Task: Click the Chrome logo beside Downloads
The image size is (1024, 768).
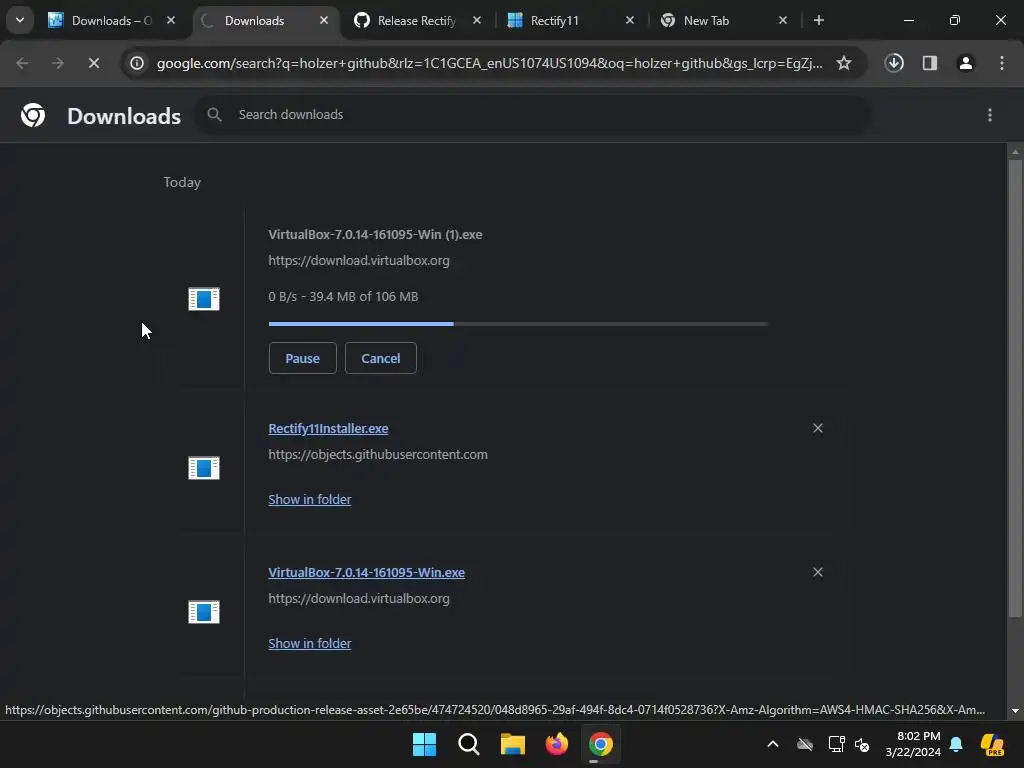Action: (33, 116)
